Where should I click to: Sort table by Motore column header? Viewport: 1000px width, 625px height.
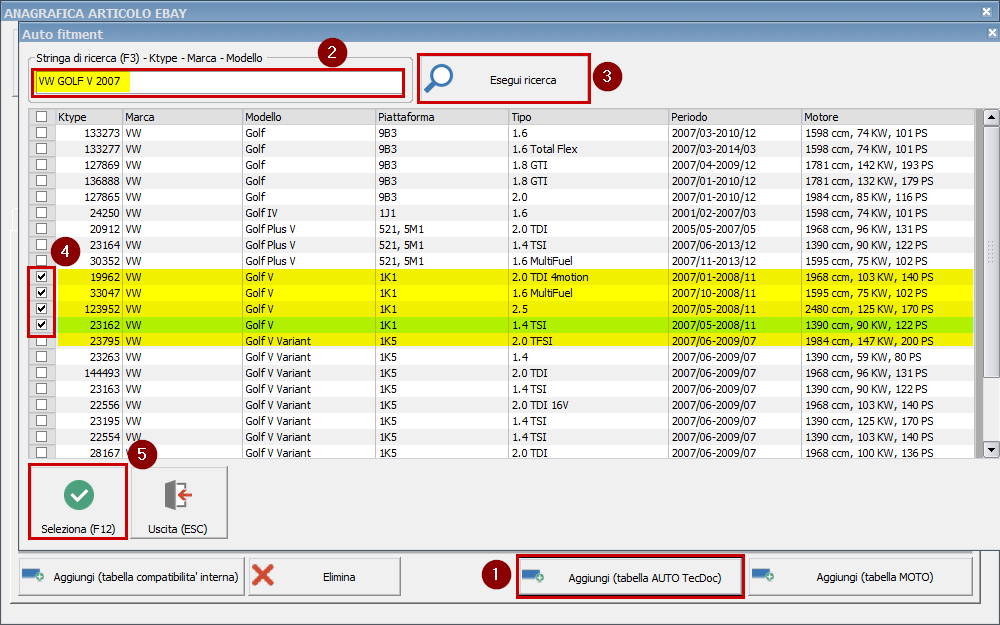coord(888,117)
